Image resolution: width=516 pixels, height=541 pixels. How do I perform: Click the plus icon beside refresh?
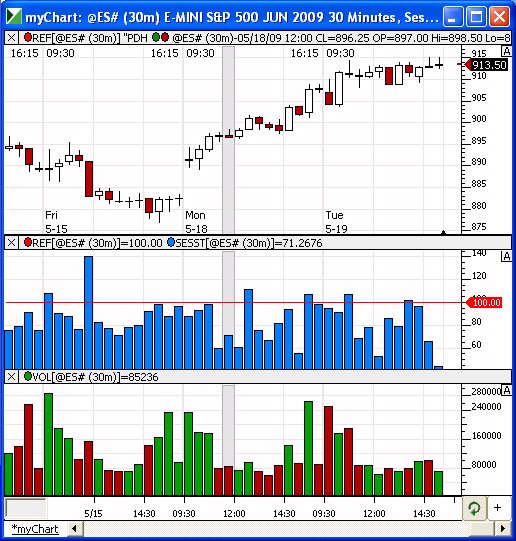497,508
